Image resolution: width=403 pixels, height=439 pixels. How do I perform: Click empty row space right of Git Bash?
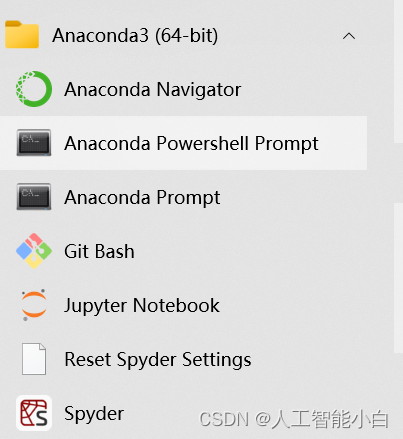250,251
